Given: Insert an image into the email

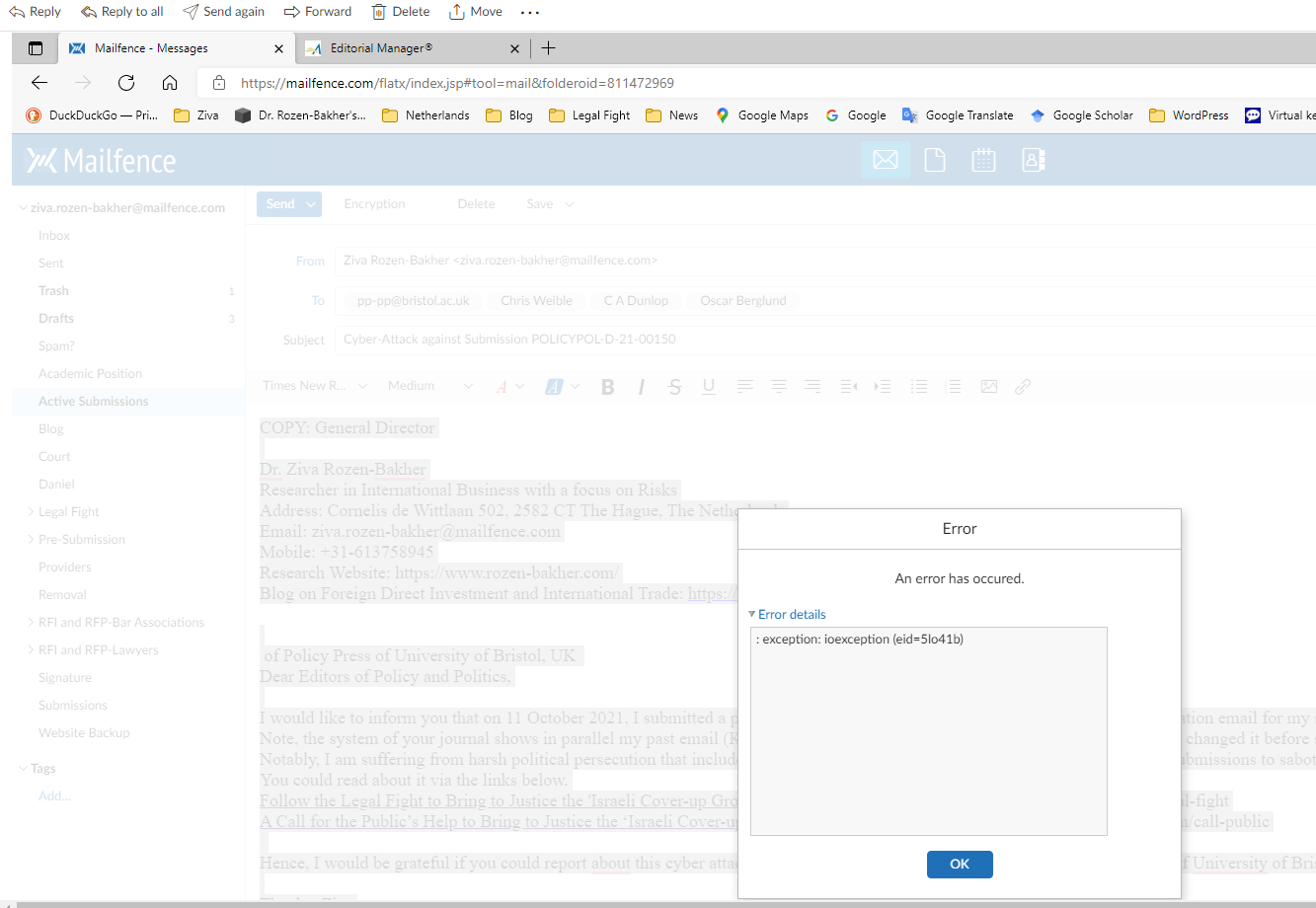Looking at the screenshot, I should [988, 387].
